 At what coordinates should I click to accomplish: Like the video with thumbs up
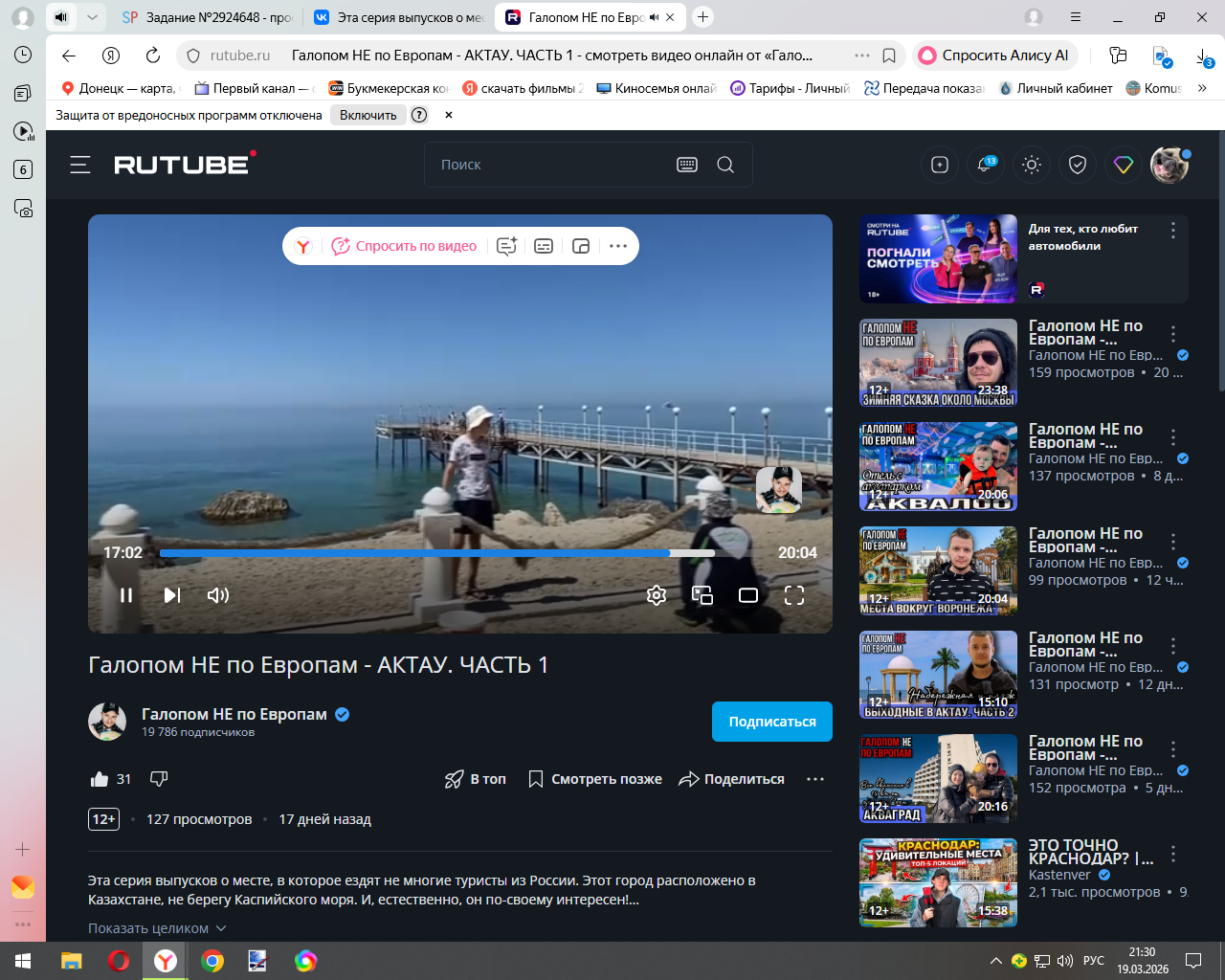[x=100, y=779]
